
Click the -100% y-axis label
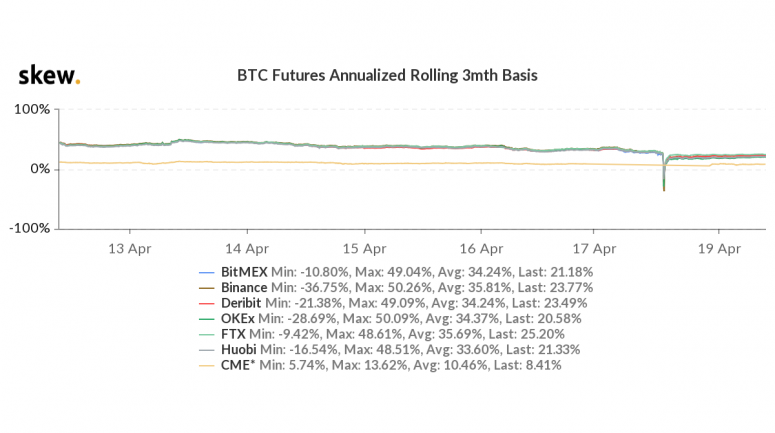click(x=31, y=228)
